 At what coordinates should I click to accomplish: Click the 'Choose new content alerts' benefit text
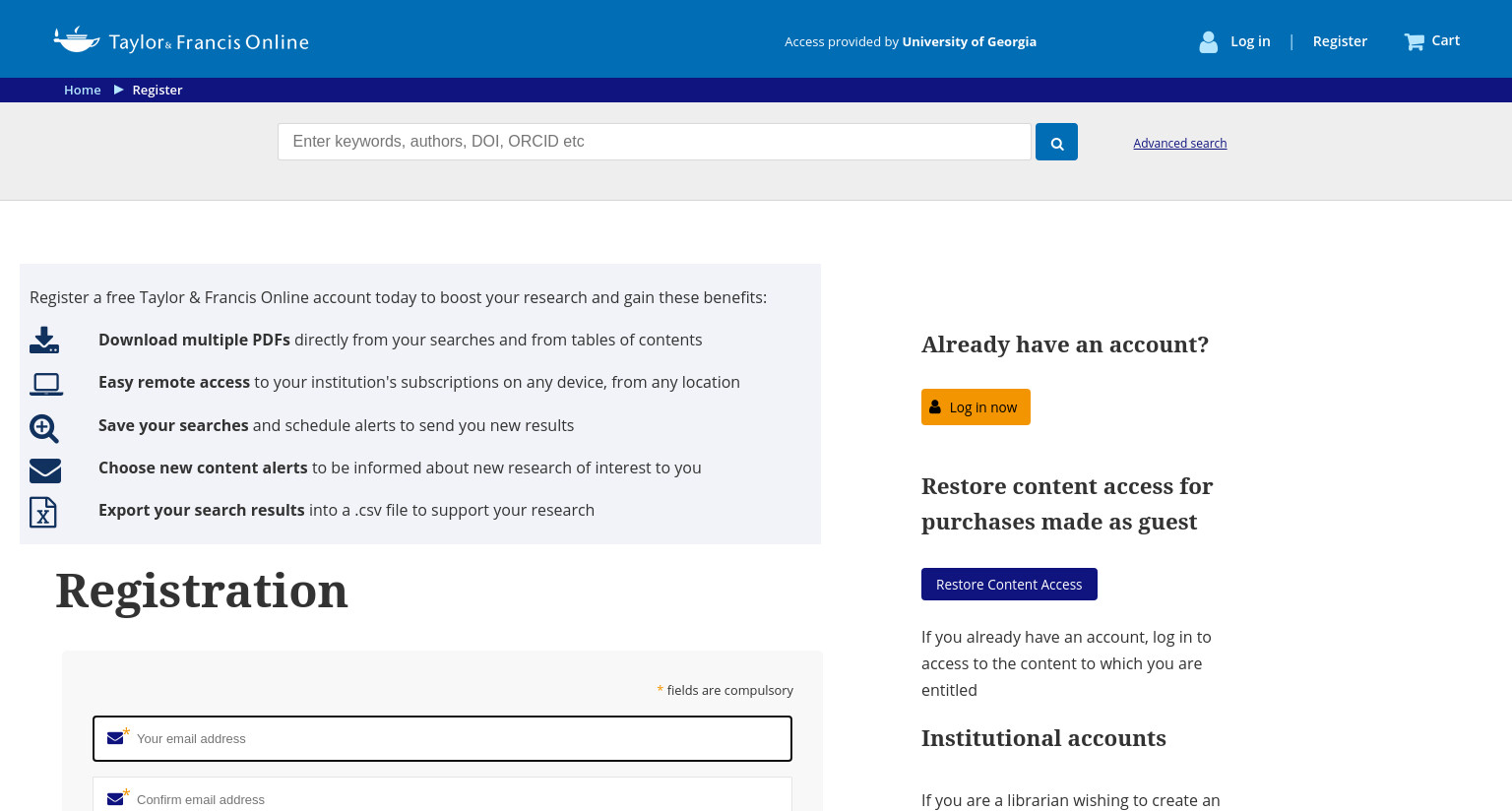pos(400,468)
